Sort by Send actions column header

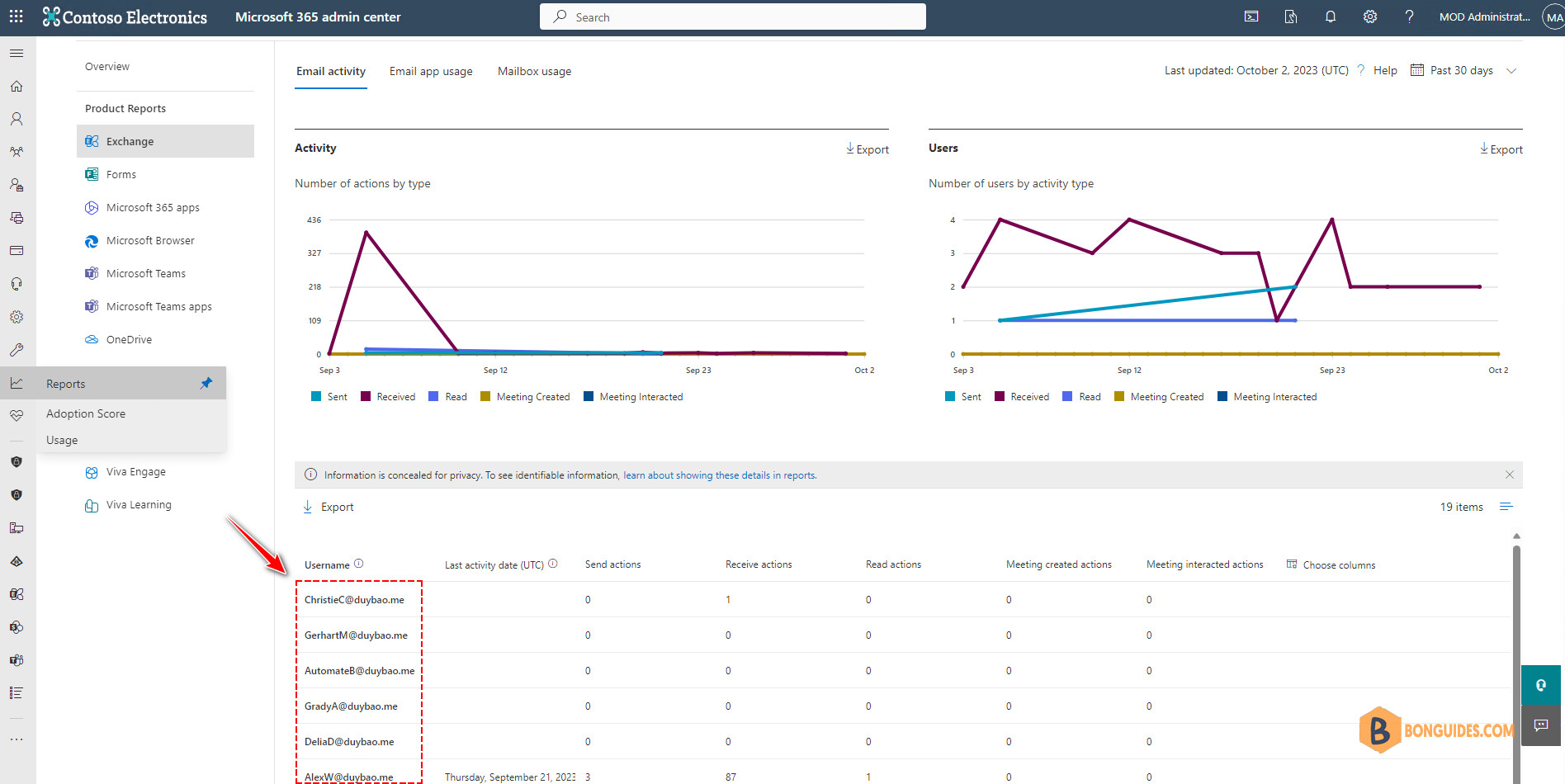tap(612, 564)
